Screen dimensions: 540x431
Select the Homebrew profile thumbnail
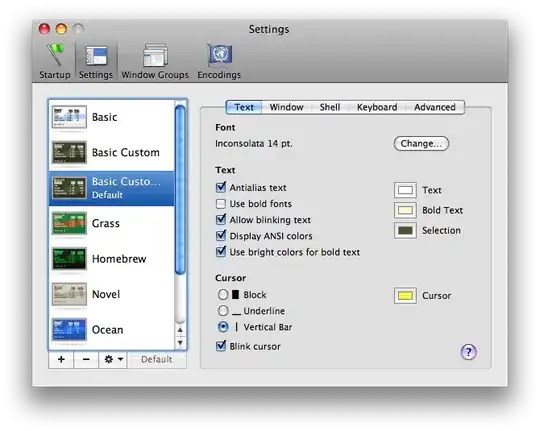tap(69, 258)
